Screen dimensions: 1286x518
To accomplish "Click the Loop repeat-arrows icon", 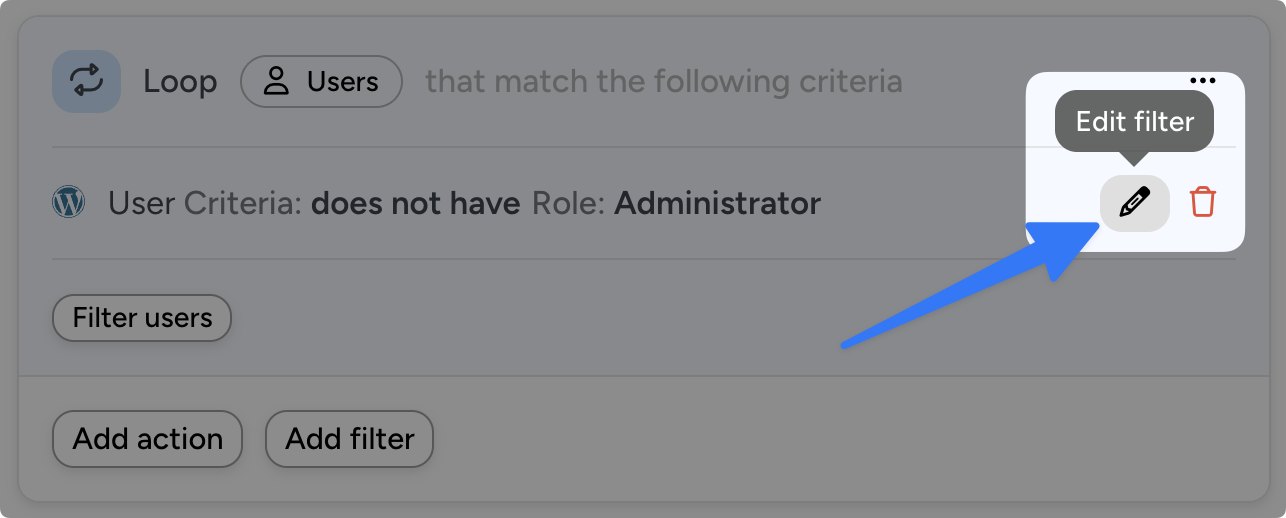I will (x=86, y=81).
